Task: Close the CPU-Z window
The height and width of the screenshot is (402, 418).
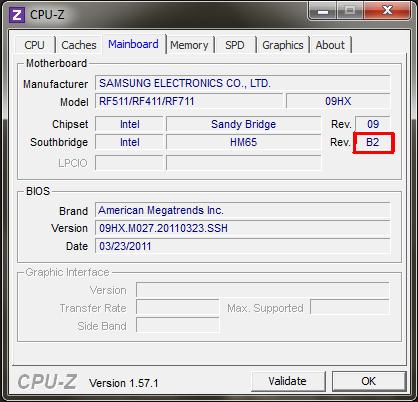Action: 387,11
